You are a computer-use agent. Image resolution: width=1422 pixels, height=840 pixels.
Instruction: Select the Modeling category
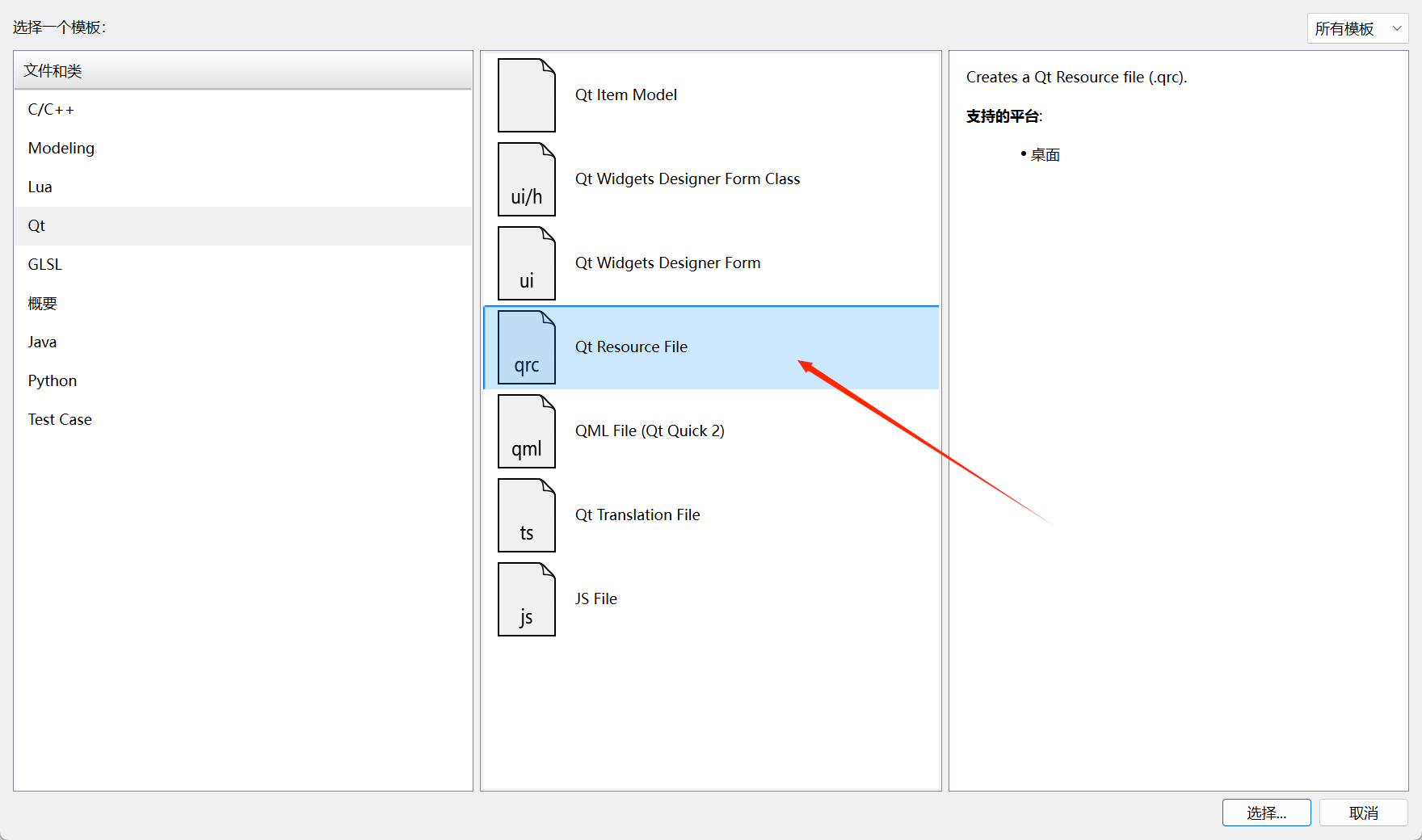242,149
